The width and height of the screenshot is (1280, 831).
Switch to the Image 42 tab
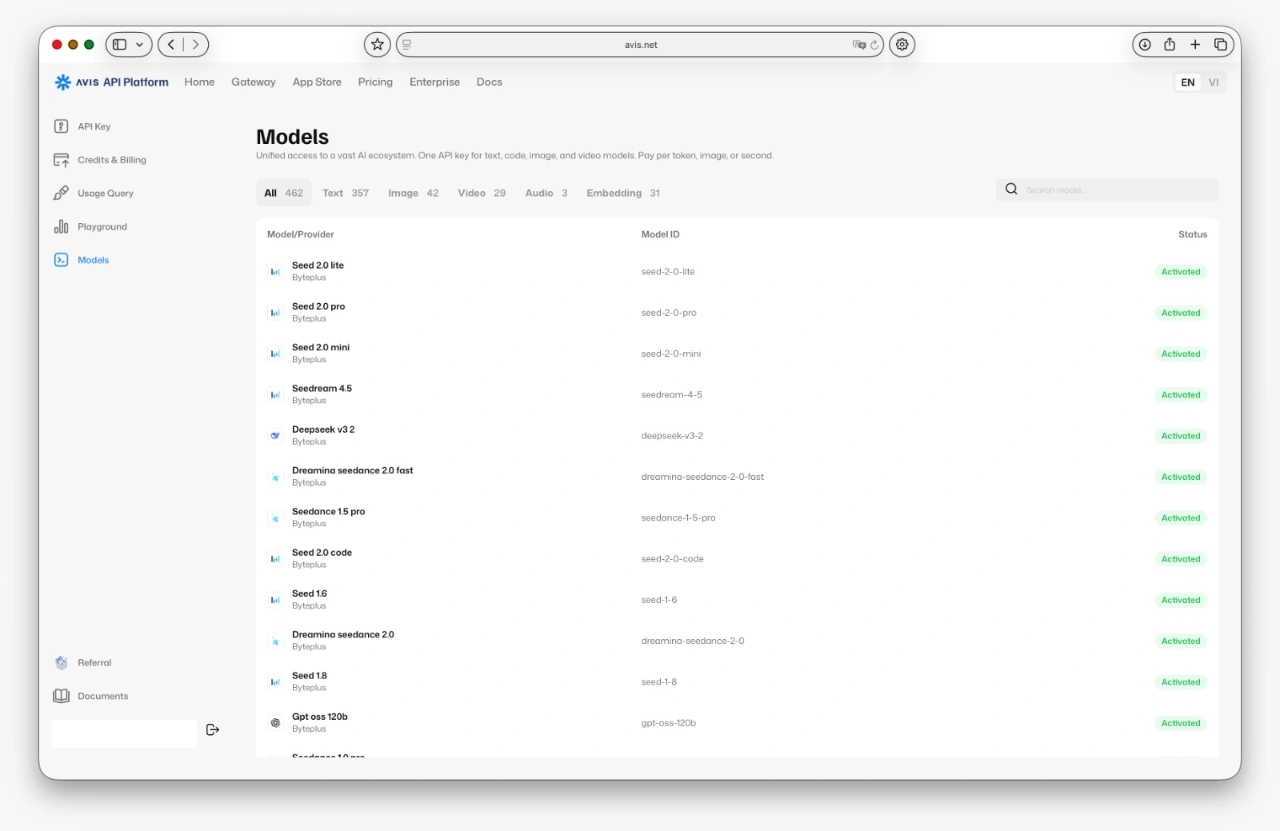[x=413, y=193]
